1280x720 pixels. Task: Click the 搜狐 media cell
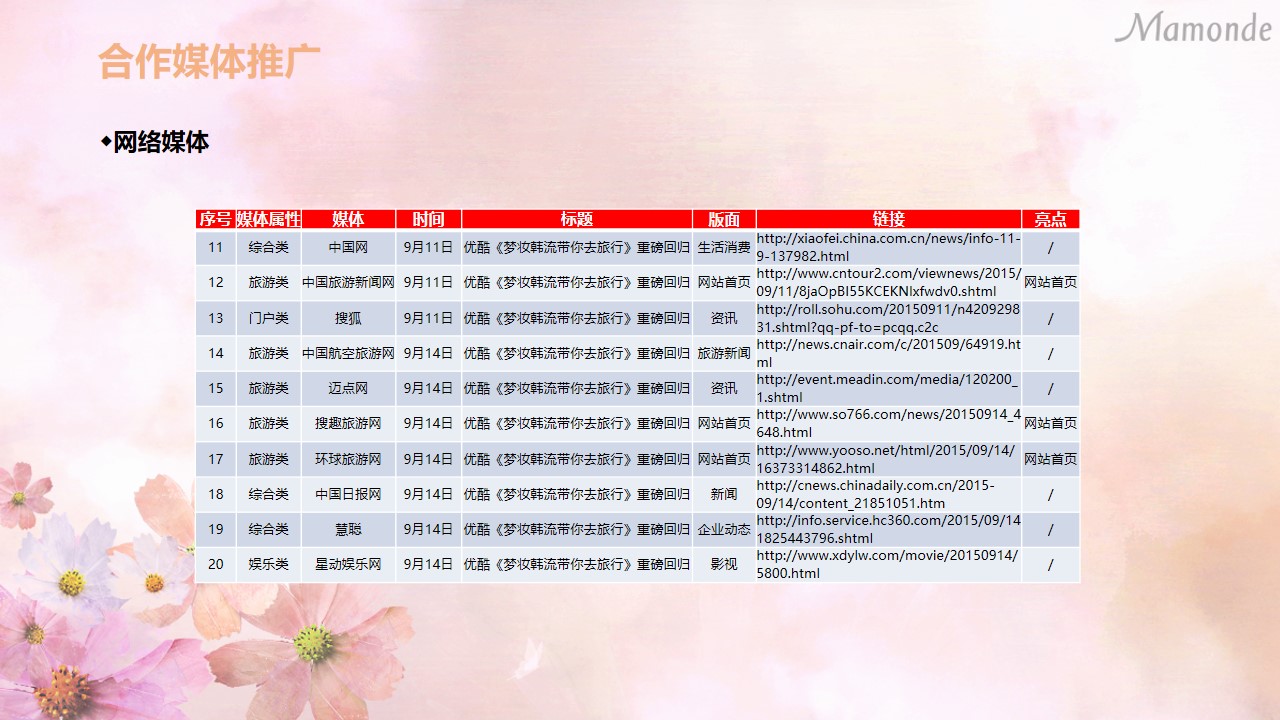click(x=348, y=318)
